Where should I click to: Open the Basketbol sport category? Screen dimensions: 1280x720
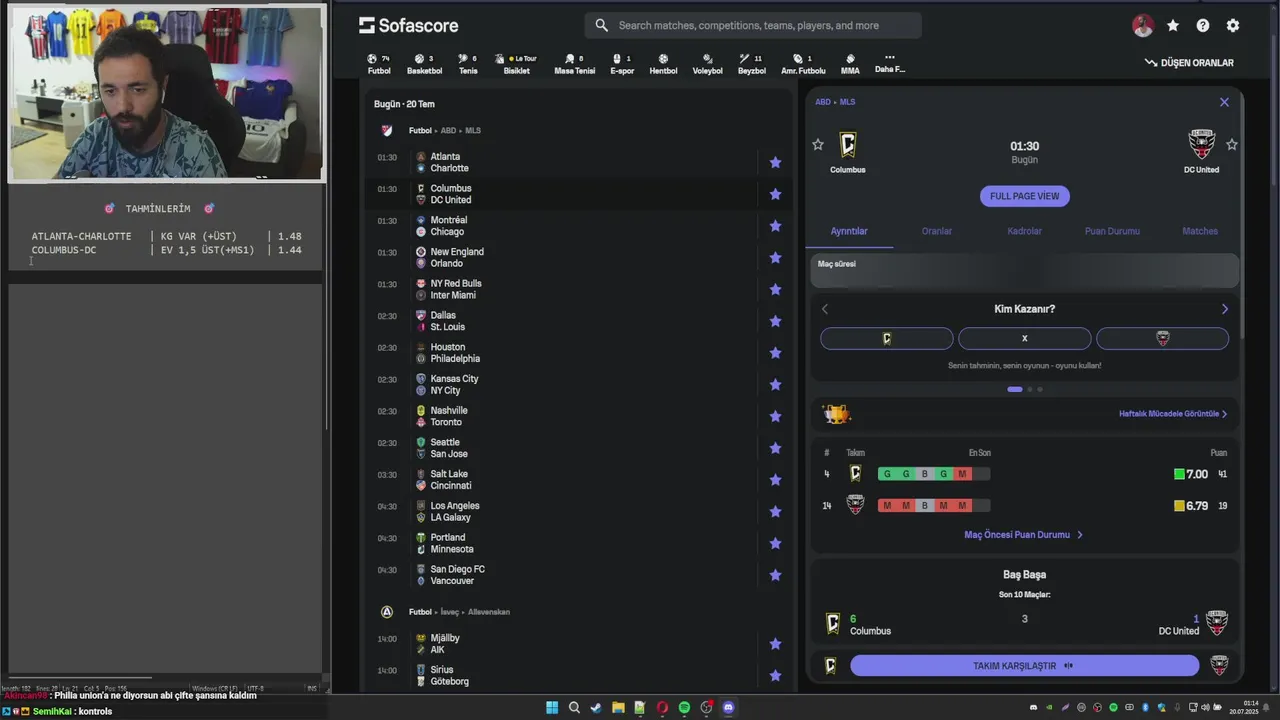pos(424,64)
